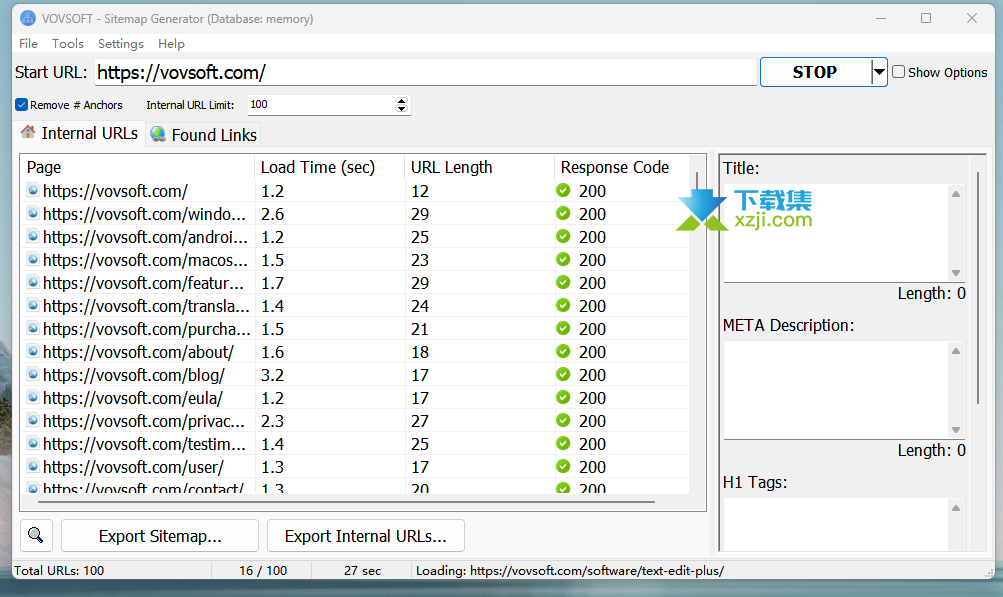Click the page icon of the featur... row
The height and width of the screenshot is (597, 1003).
coord(33,282)
